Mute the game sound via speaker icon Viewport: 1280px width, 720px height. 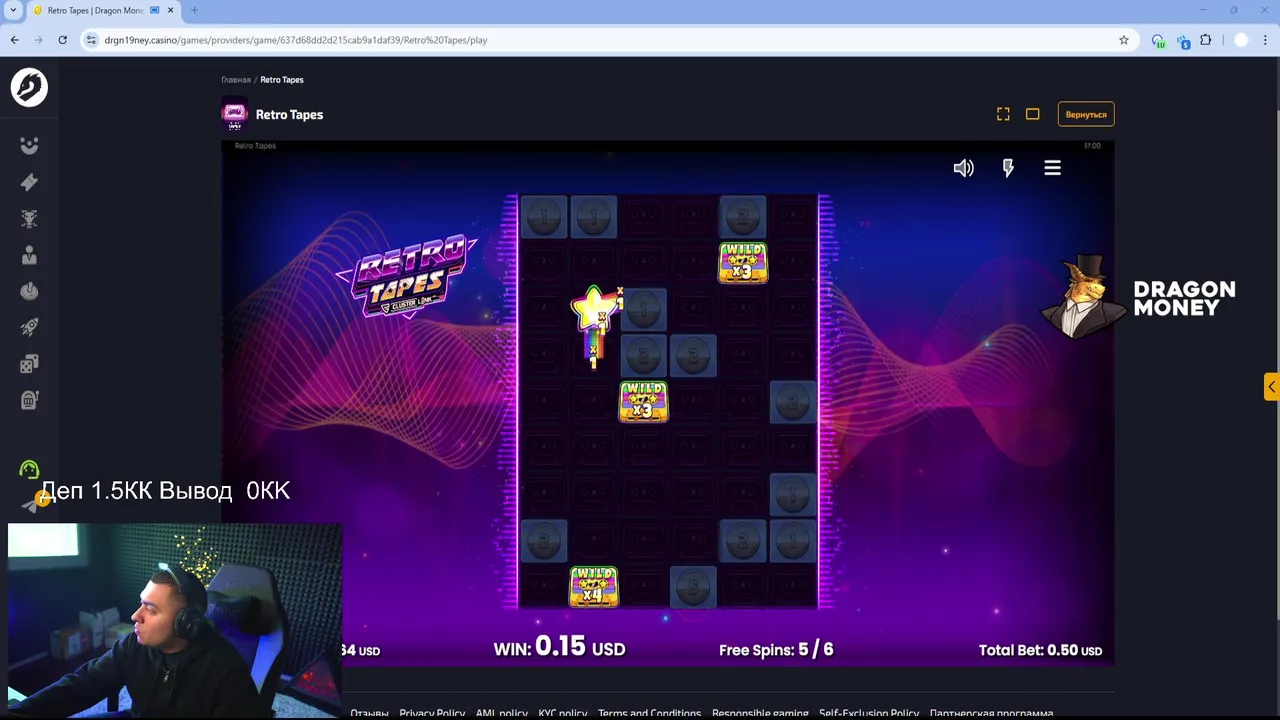[x=963, y=168]
